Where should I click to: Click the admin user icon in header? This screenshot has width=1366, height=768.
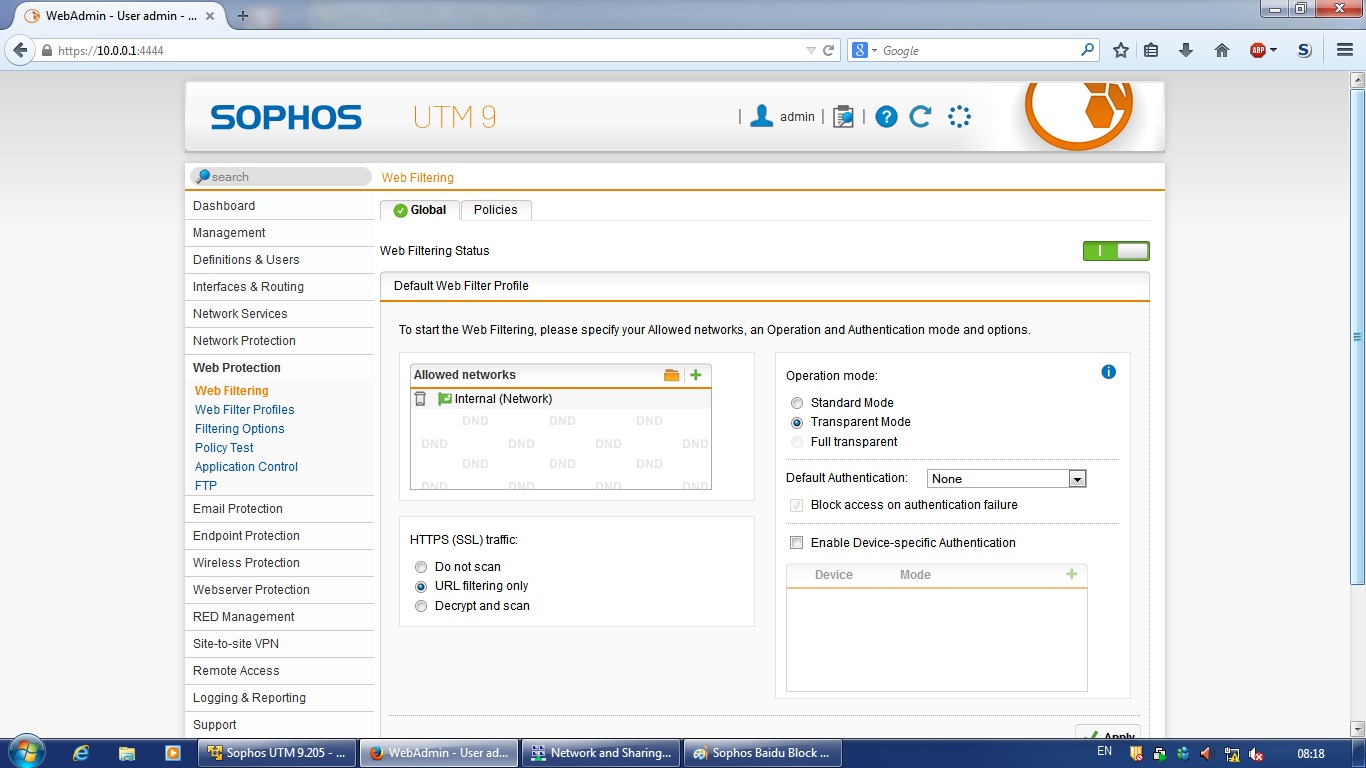pos(761,116)
